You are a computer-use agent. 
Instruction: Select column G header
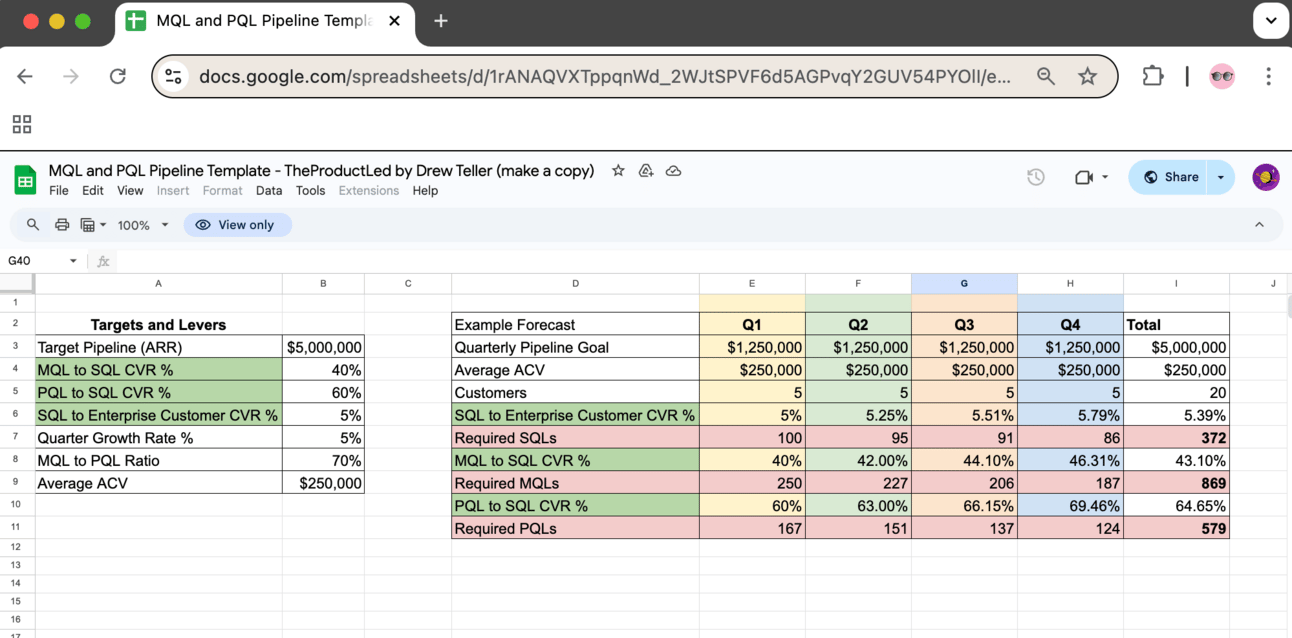964,284
